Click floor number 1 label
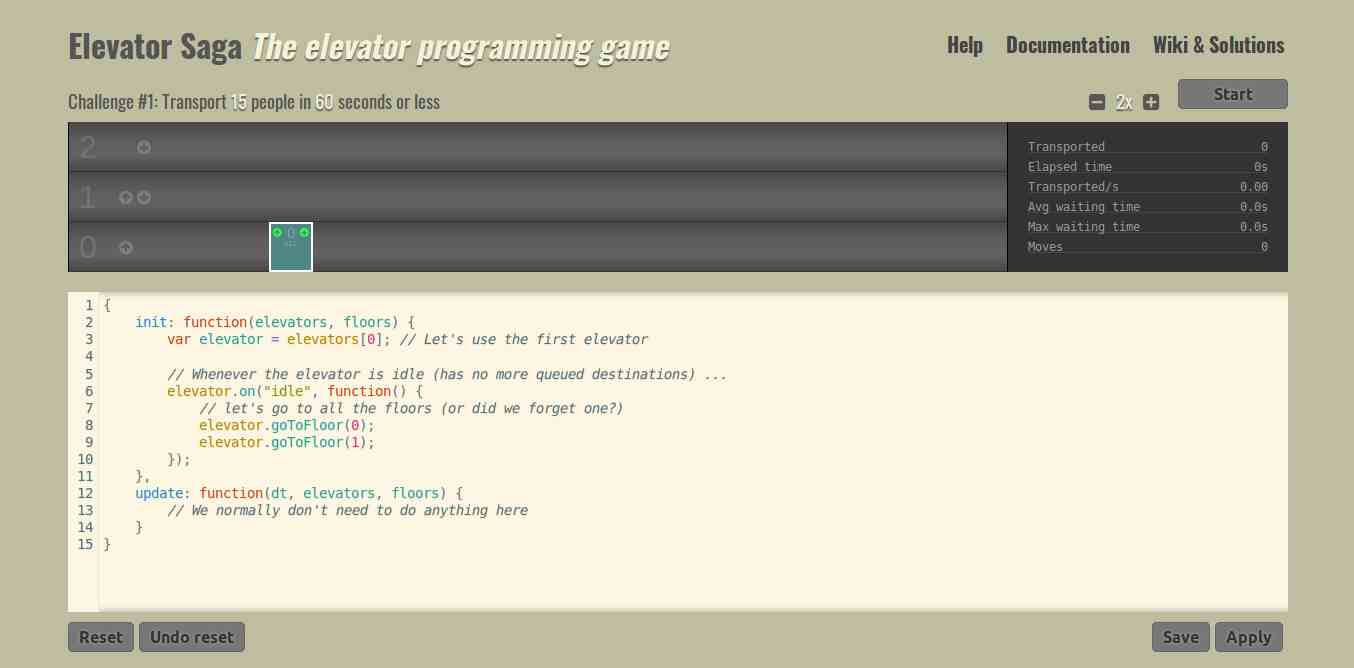This screenshot has height=668, width=1354. pos(87,198)
